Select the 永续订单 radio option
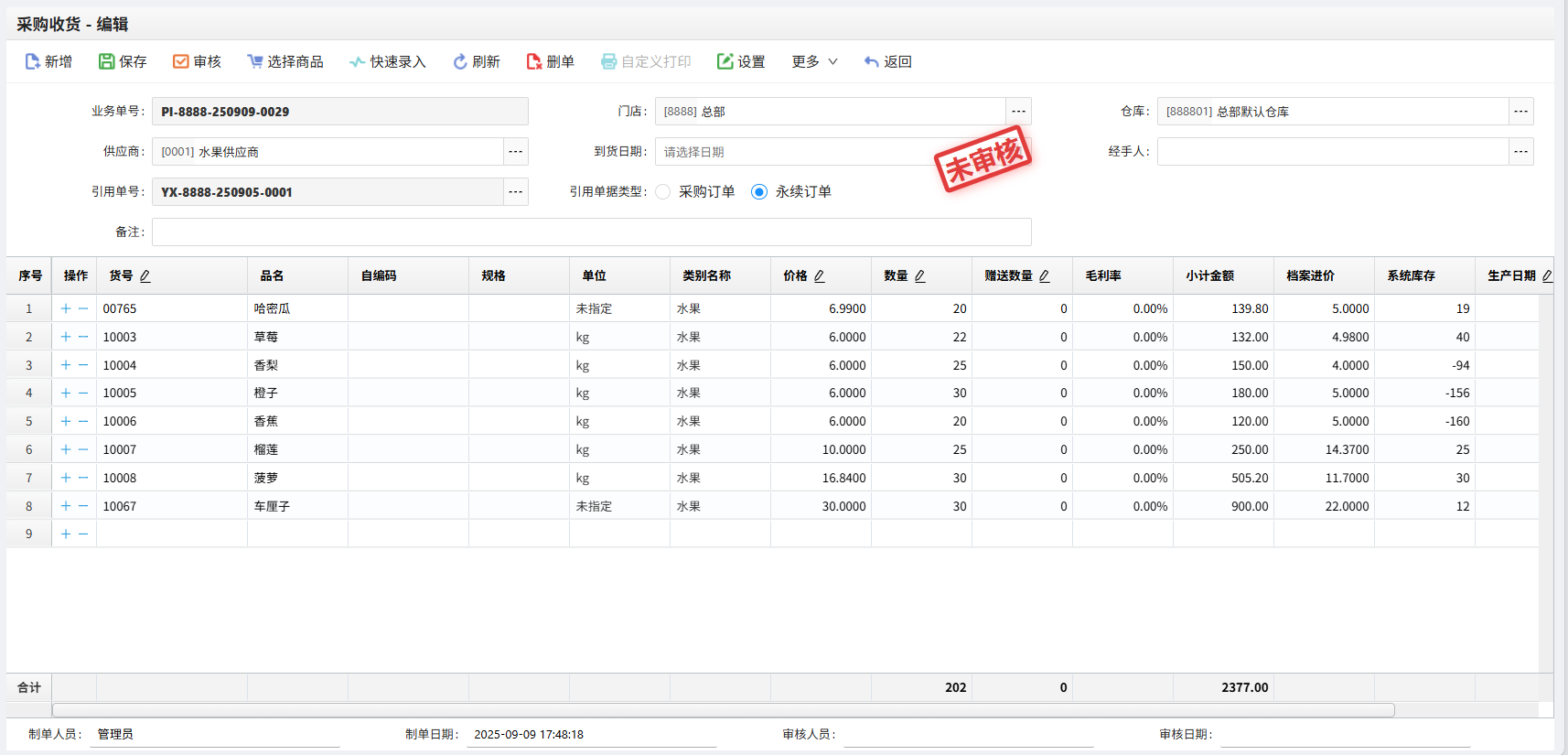The image size is (1568, 755). (759, 191)
